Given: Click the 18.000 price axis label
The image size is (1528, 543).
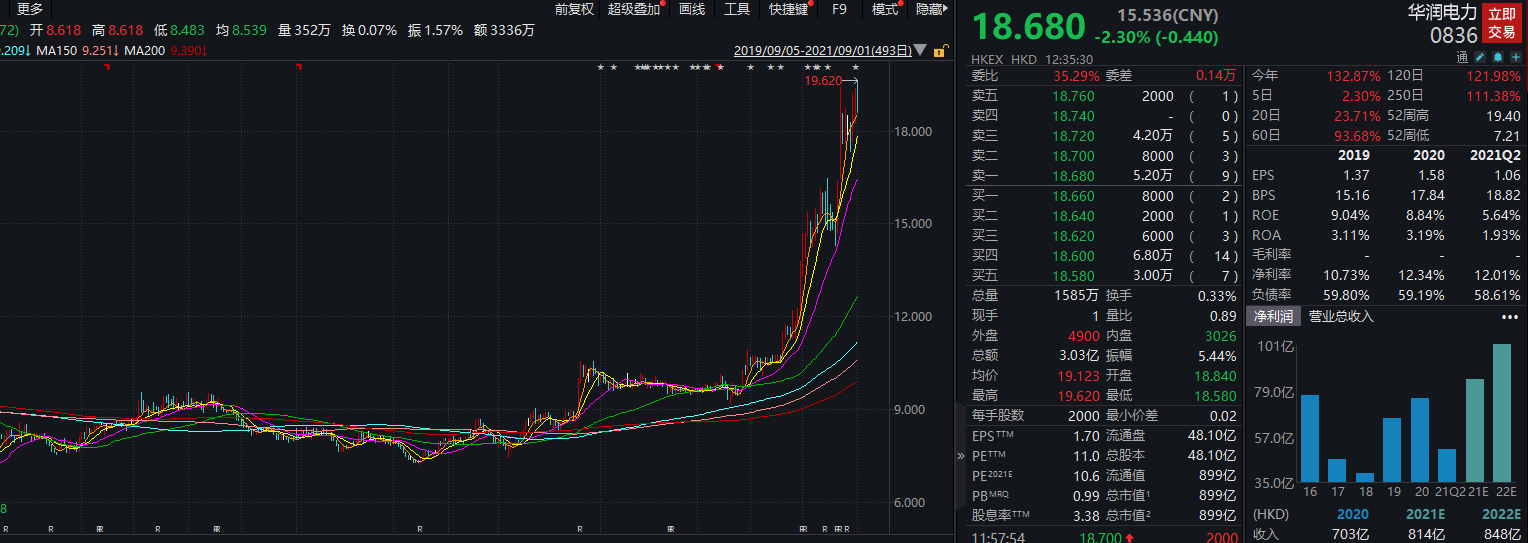Looking at the screenshot, I should click(x=913, y=131).
